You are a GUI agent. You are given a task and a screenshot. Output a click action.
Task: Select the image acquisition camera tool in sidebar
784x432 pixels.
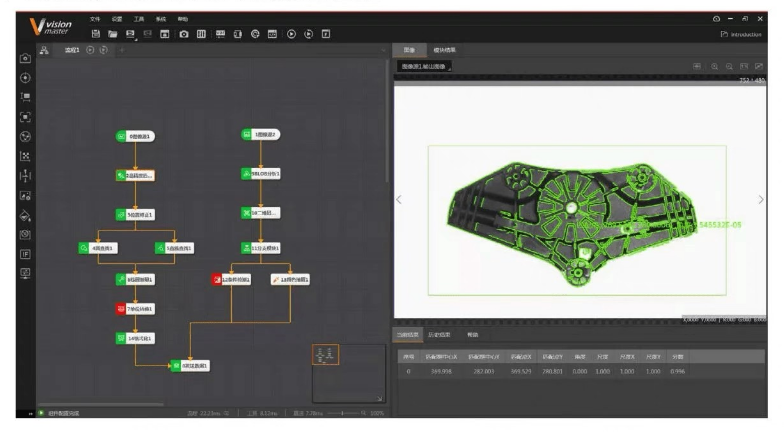[x=25, y=59]
